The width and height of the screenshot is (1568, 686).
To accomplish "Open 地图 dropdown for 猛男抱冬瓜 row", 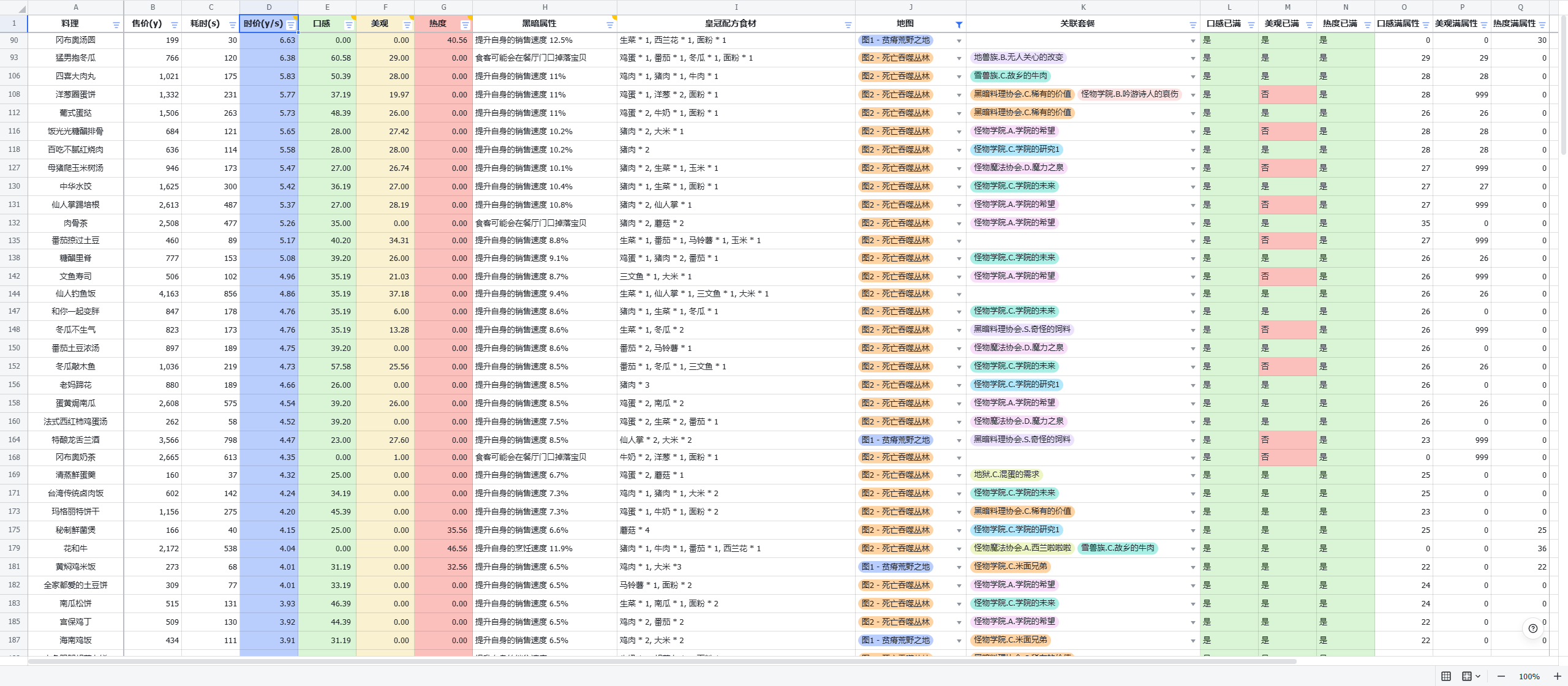I will coord(959,59).
